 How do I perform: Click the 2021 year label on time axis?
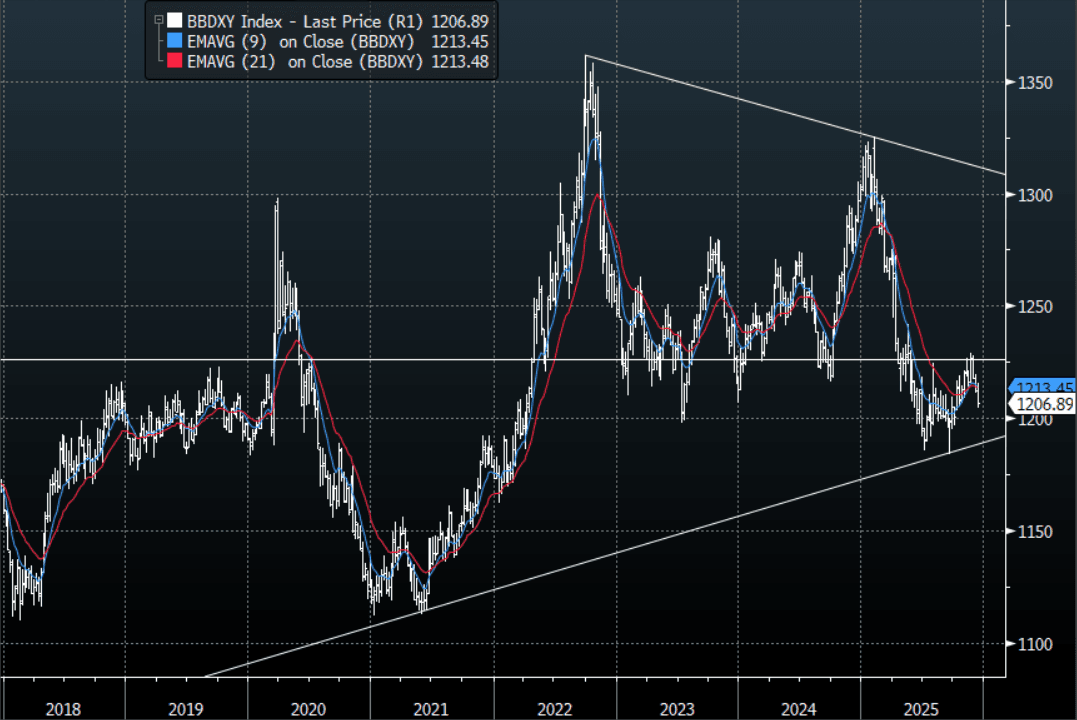pyautogui.click(x=431, y=709)
